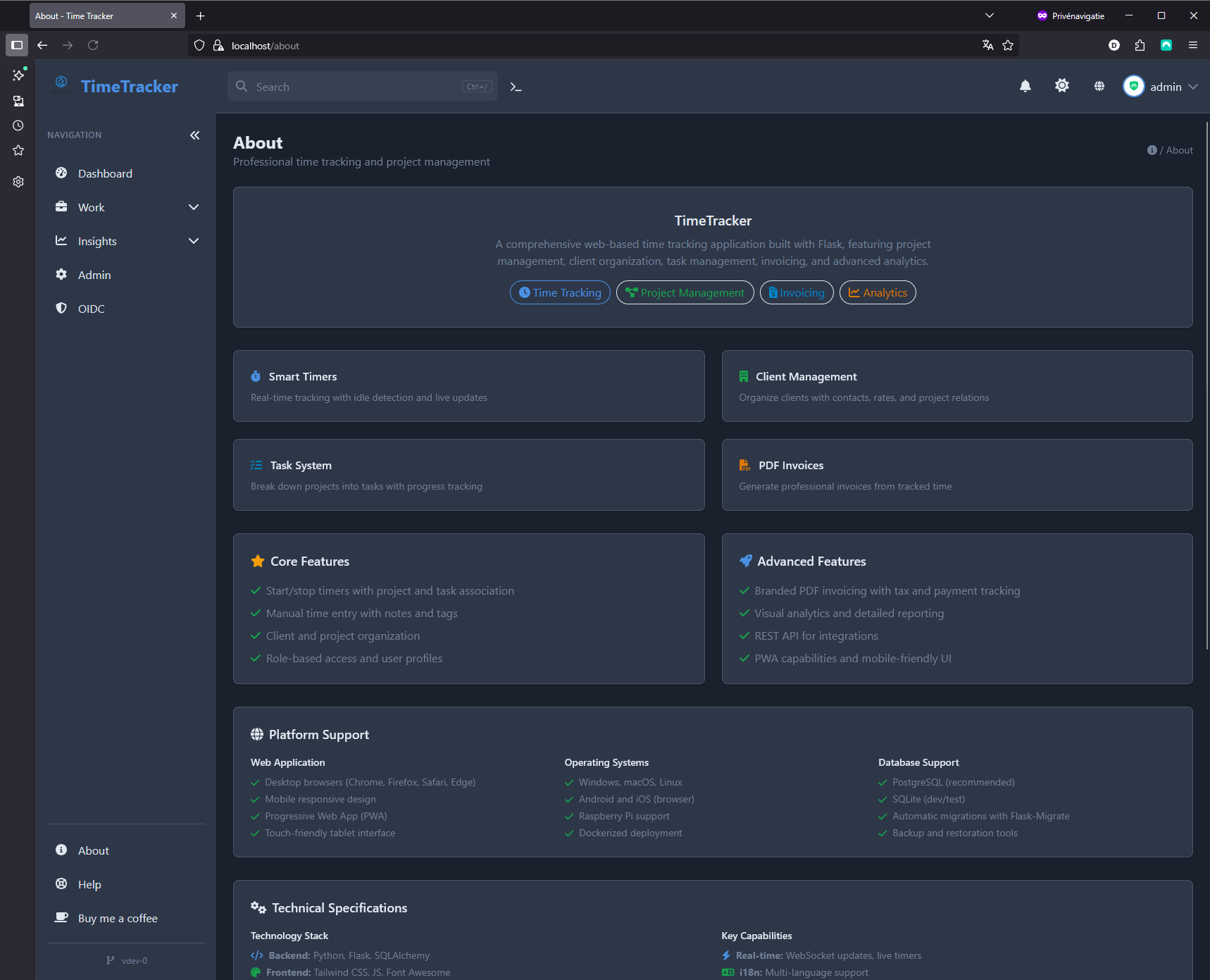Open Help from the sidebar
The width and height of the screenshot is (1210, 980).
click(x=89, y=884)
